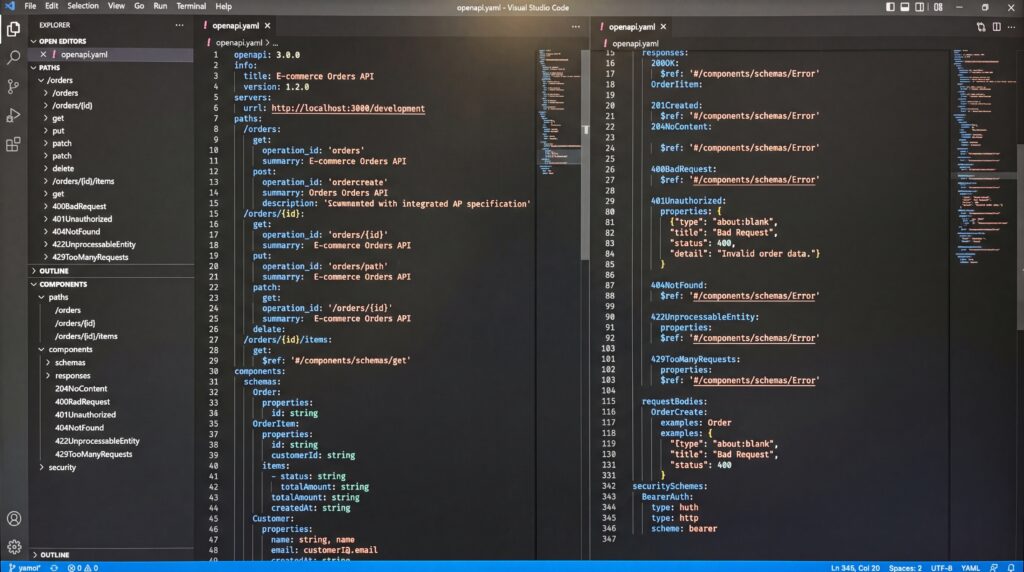Click the git branch indicator in status bar
Image resolution: width=1024 pixels, height=572 pixels.
[25, 567]
